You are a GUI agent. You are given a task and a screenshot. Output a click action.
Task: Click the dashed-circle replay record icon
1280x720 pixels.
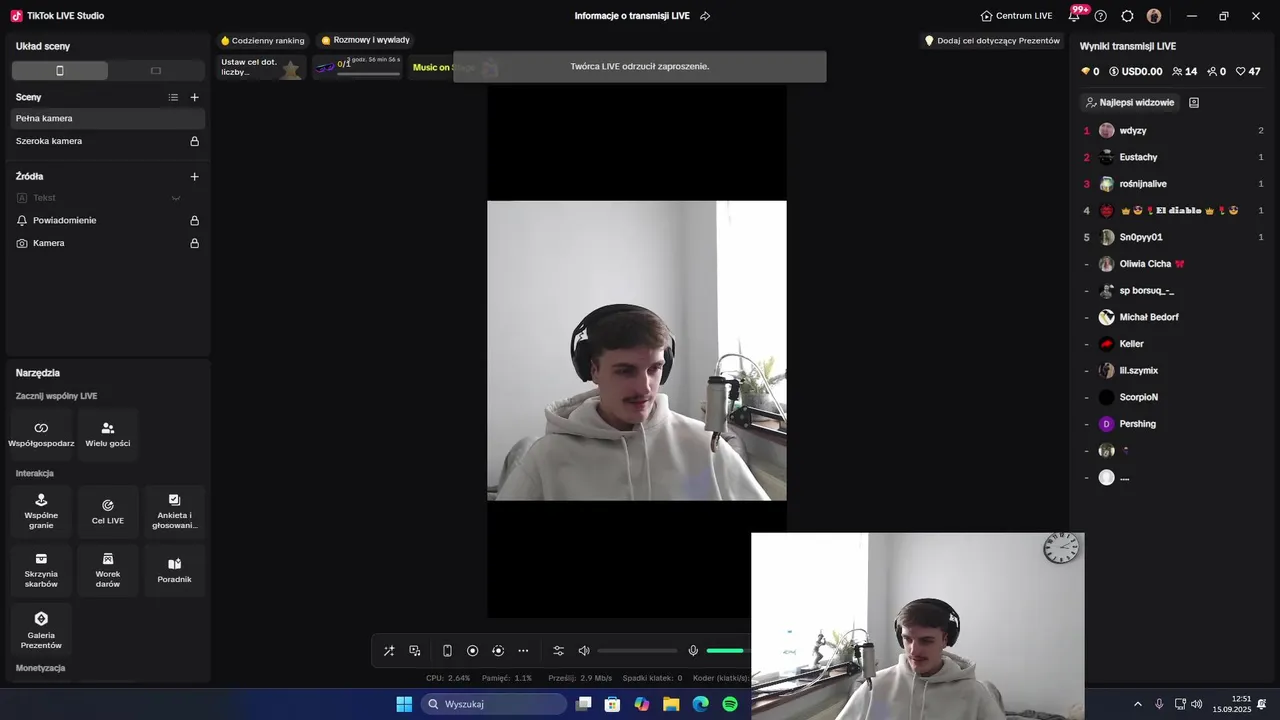point(498,651)
